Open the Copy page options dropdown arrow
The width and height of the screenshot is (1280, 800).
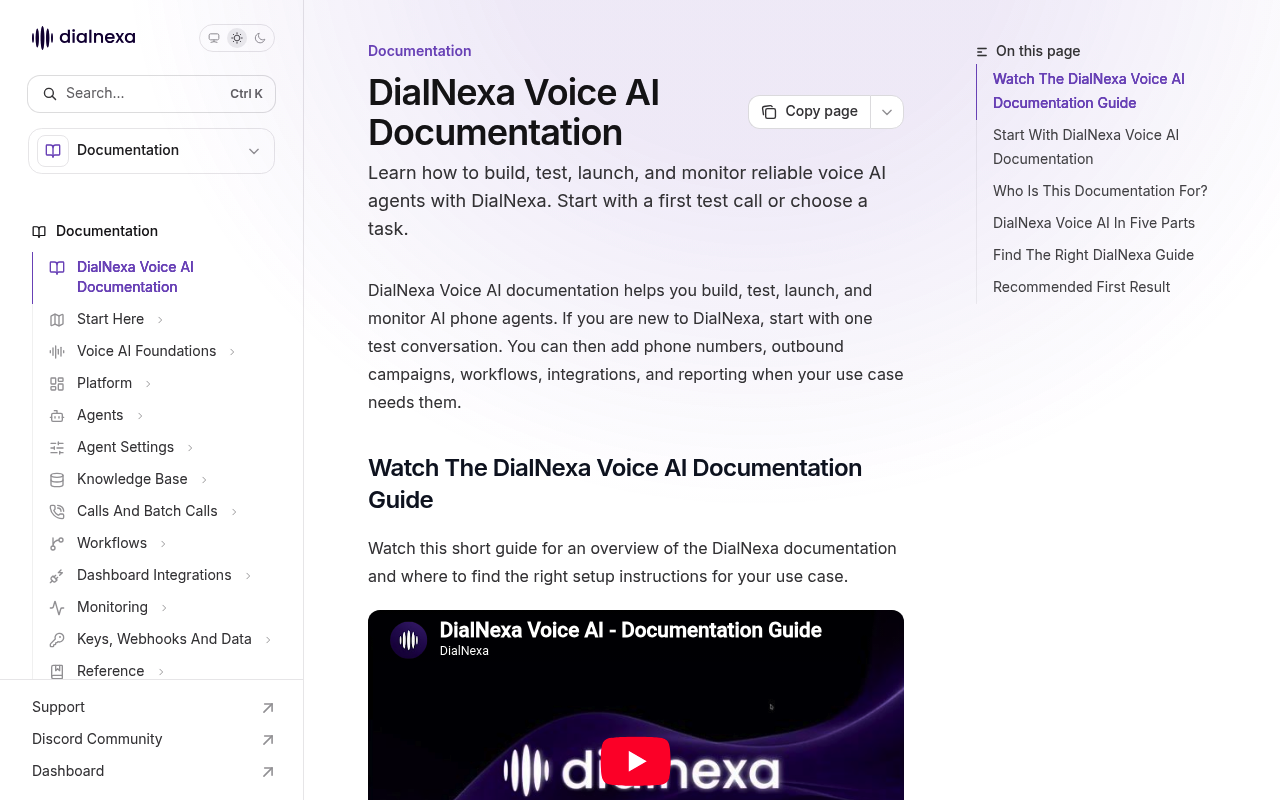pos(887,112)
